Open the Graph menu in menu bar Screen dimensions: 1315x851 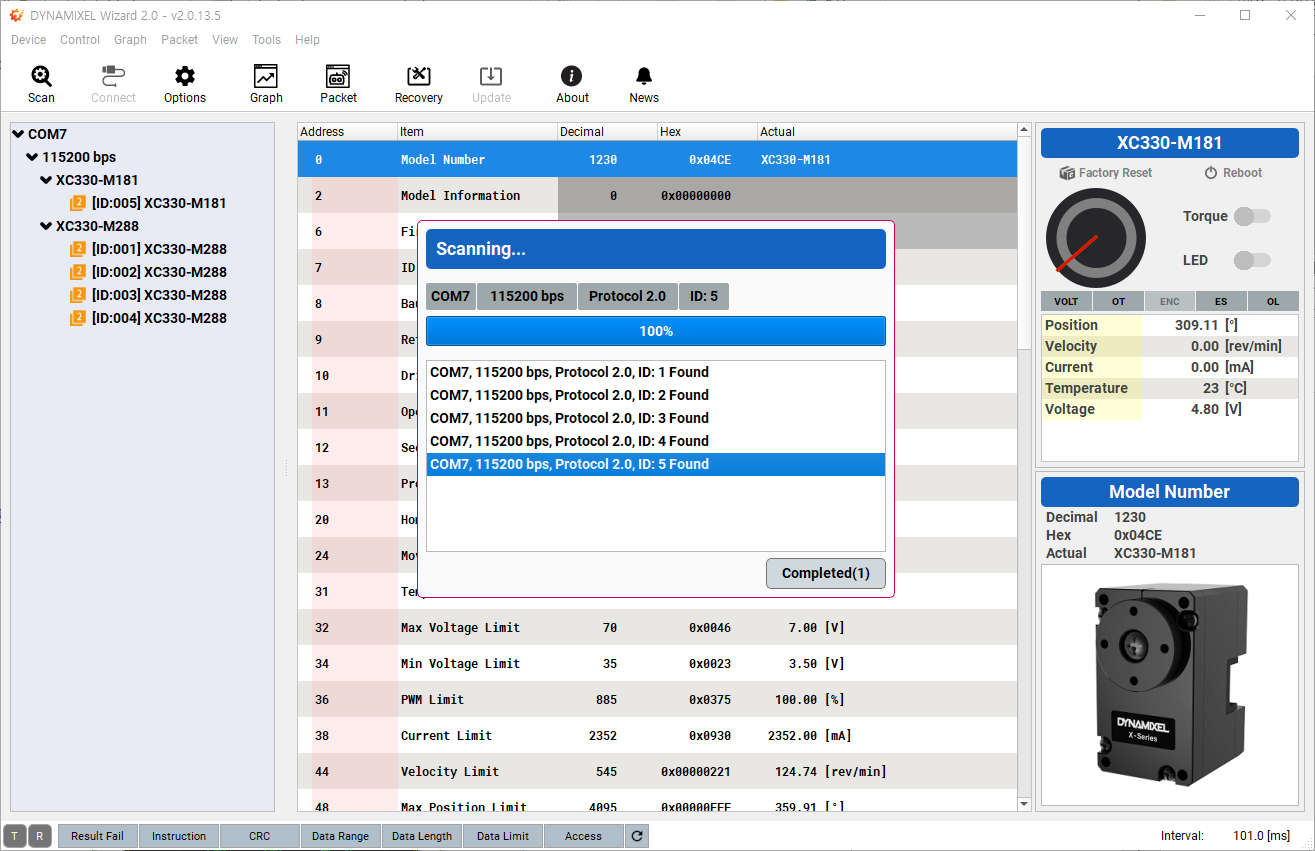pyautogui.click(x=130, y=40)
